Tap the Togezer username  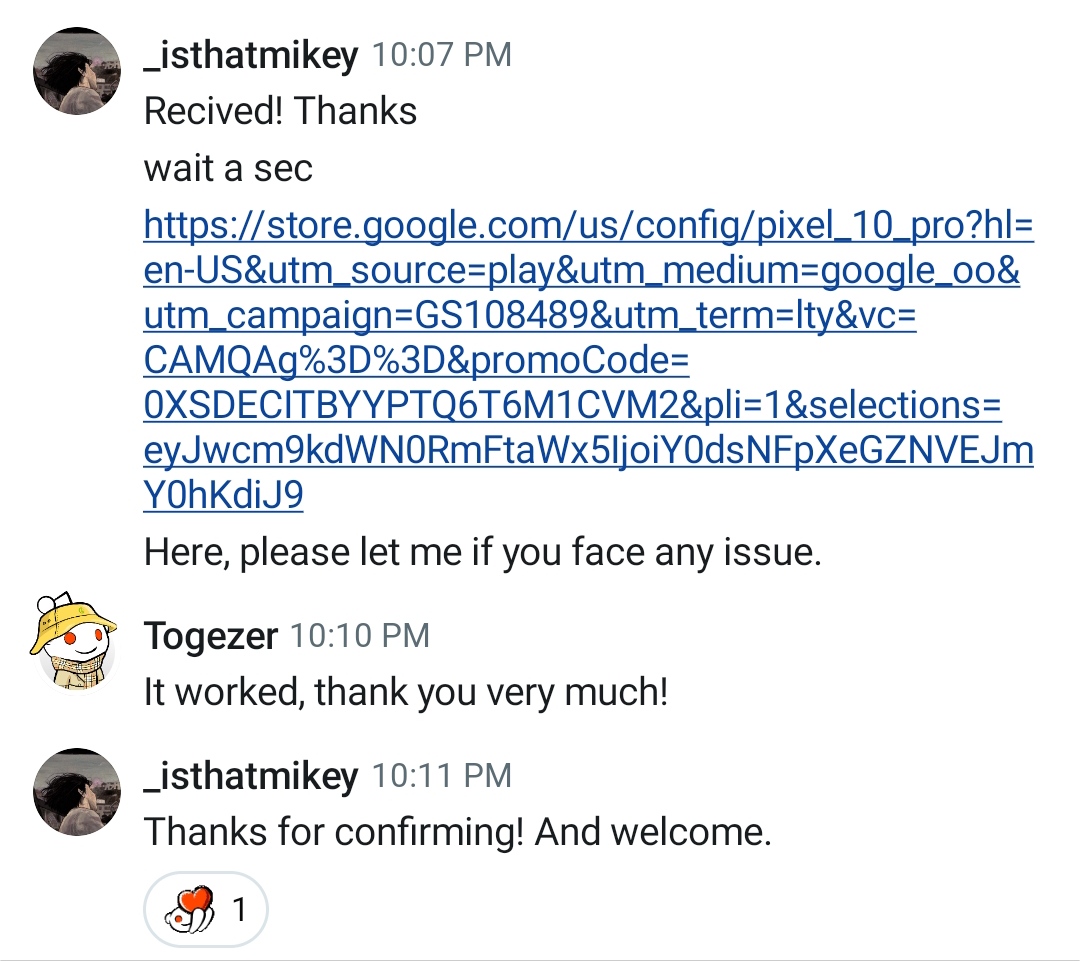pyautogui.click(x=210, y=636)
